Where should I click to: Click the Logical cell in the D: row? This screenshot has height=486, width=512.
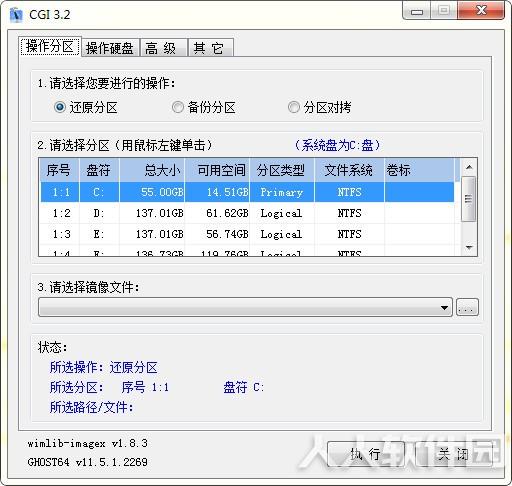(x=282, y=213)
